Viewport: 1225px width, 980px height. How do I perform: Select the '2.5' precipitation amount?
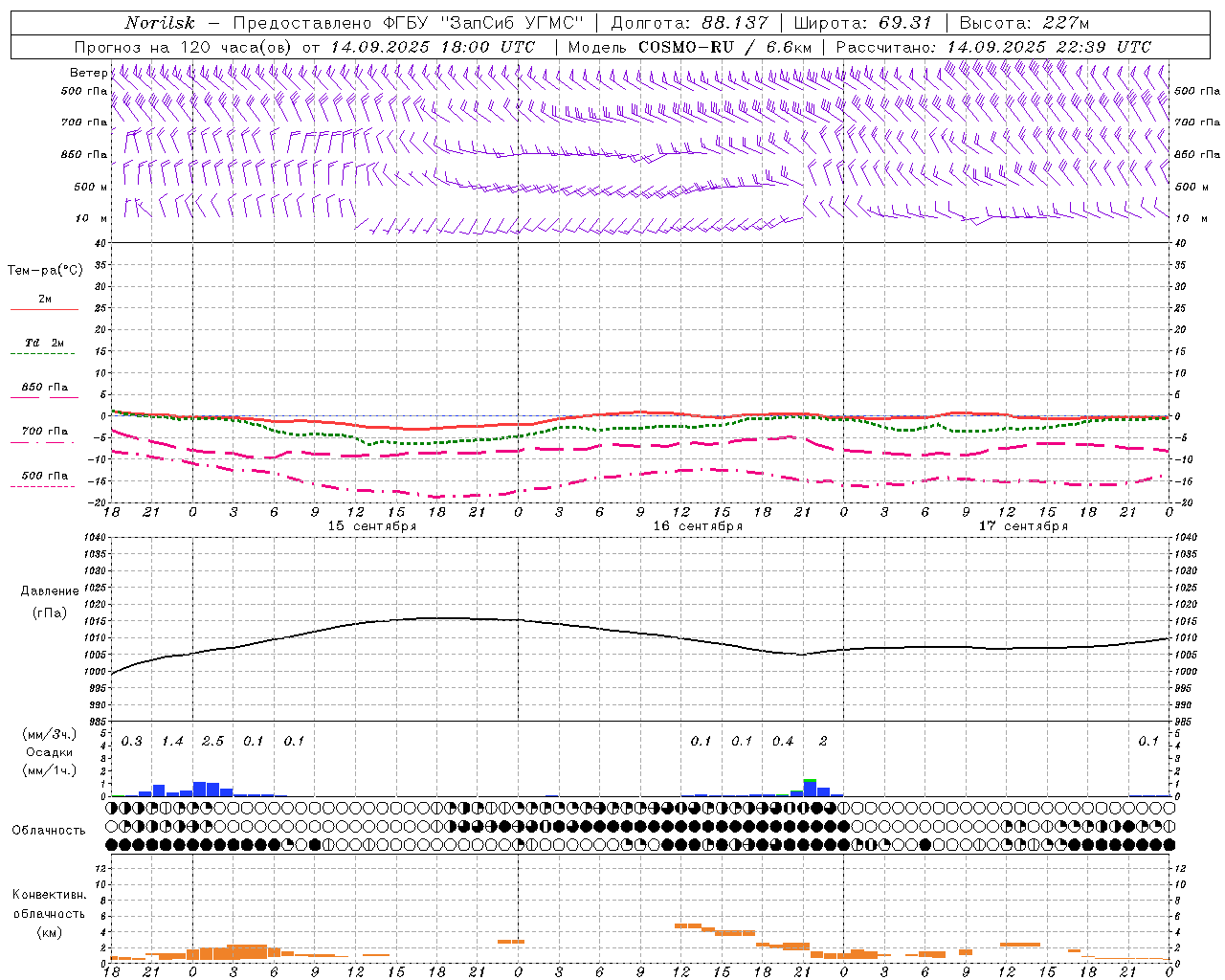212,742
